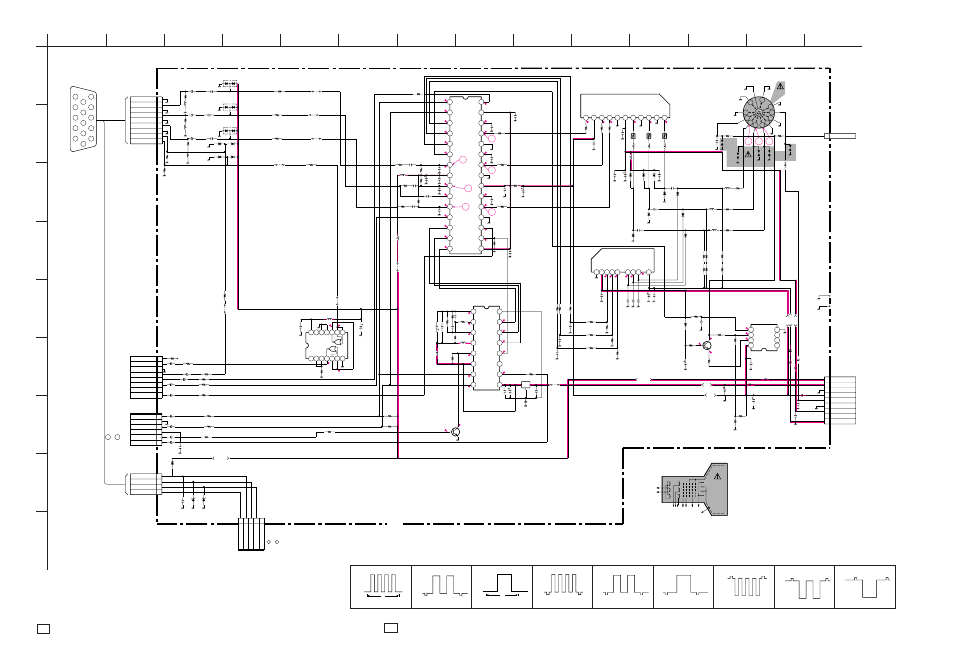Select the bottom connector block below the dashed border
This screenshot has width=954, height=651.
point(251,534)
